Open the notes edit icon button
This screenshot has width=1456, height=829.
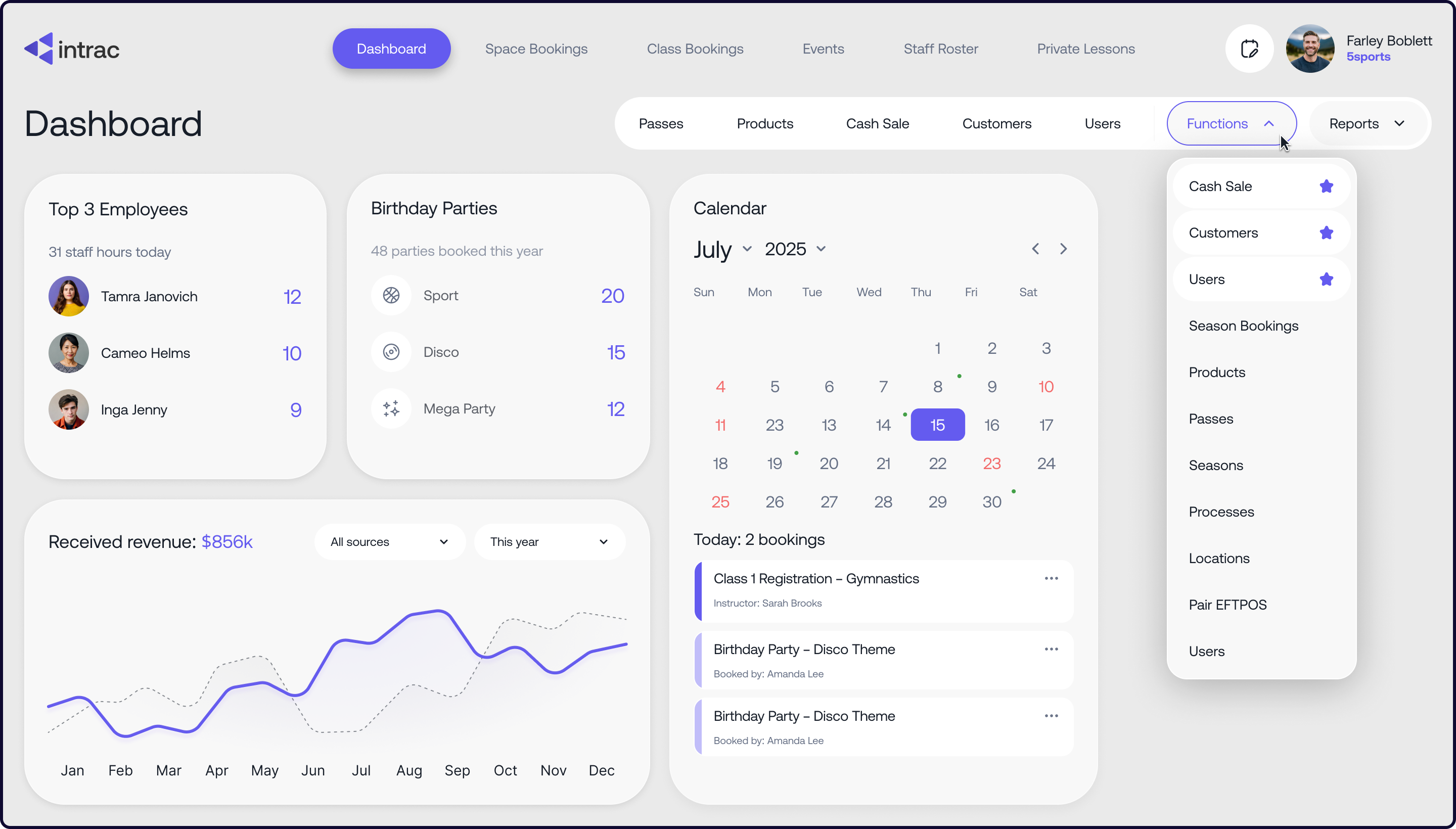pyautogui.click(x=1249, y=49)
